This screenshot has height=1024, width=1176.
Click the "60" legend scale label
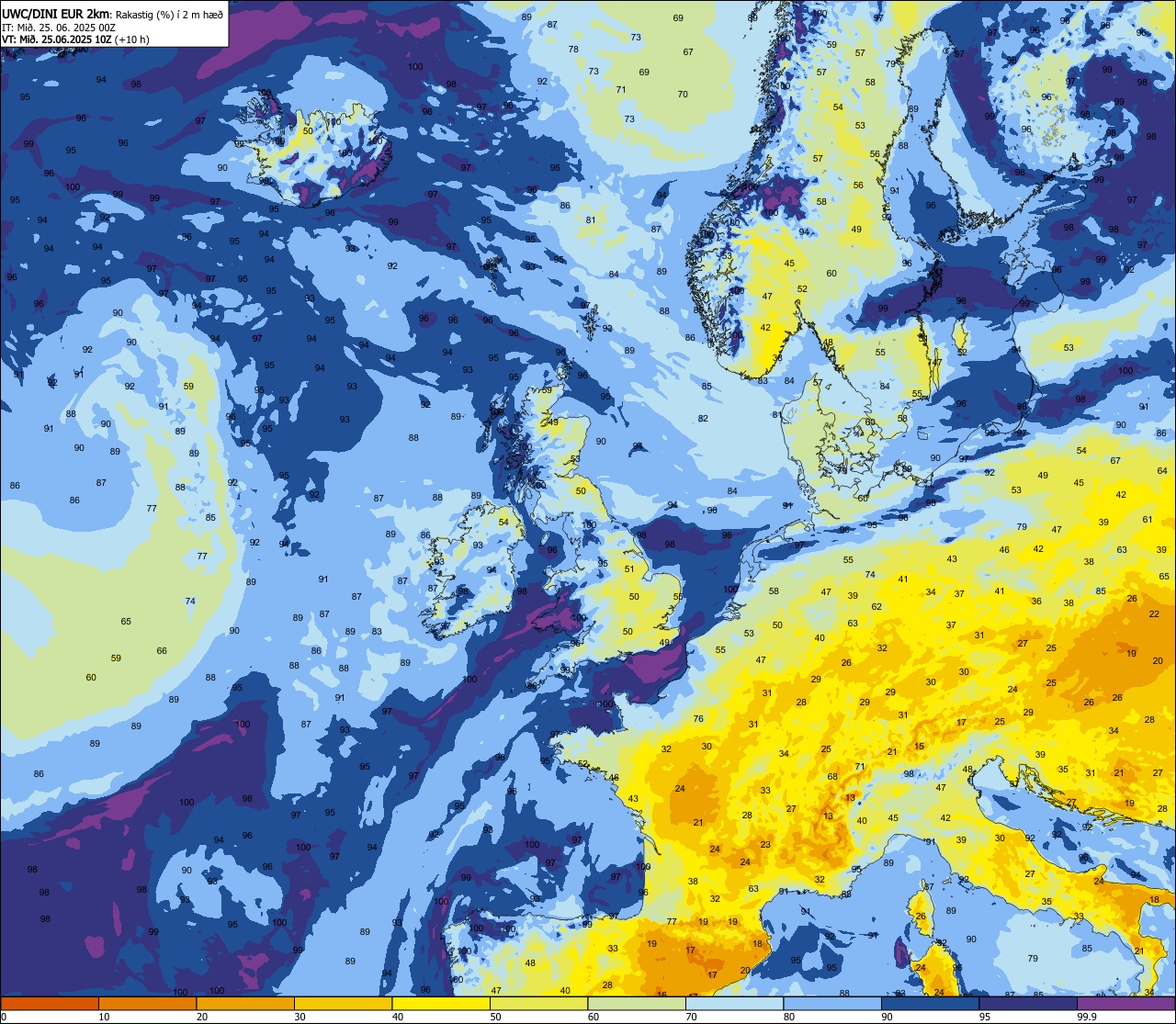point(594,1017)
